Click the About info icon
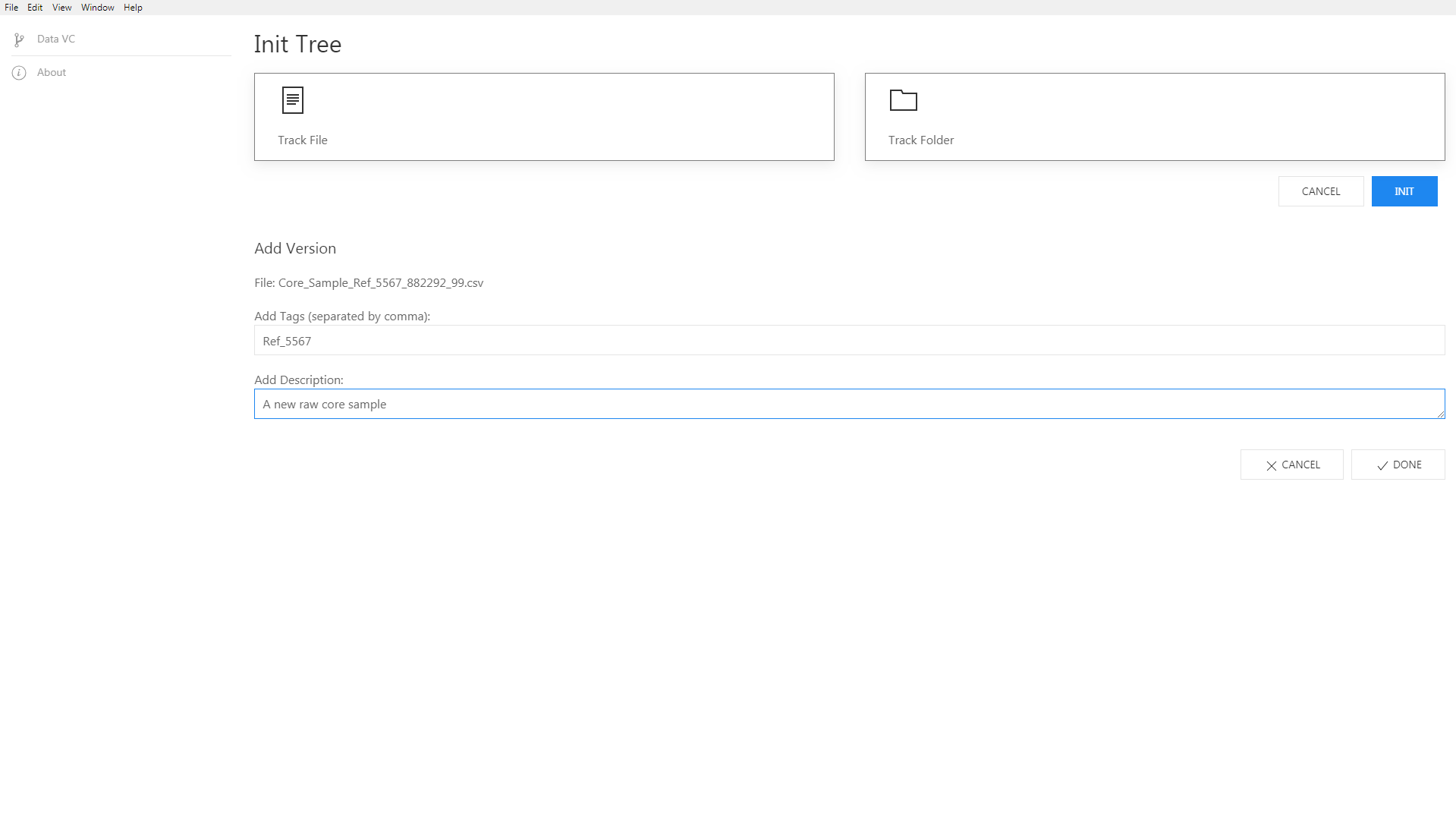The image size is (1456, 819). point(19,73)
